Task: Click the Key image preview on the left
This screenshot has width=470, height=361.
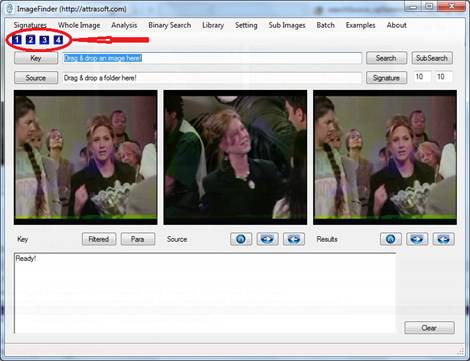Action: click(x=86, y=157)
